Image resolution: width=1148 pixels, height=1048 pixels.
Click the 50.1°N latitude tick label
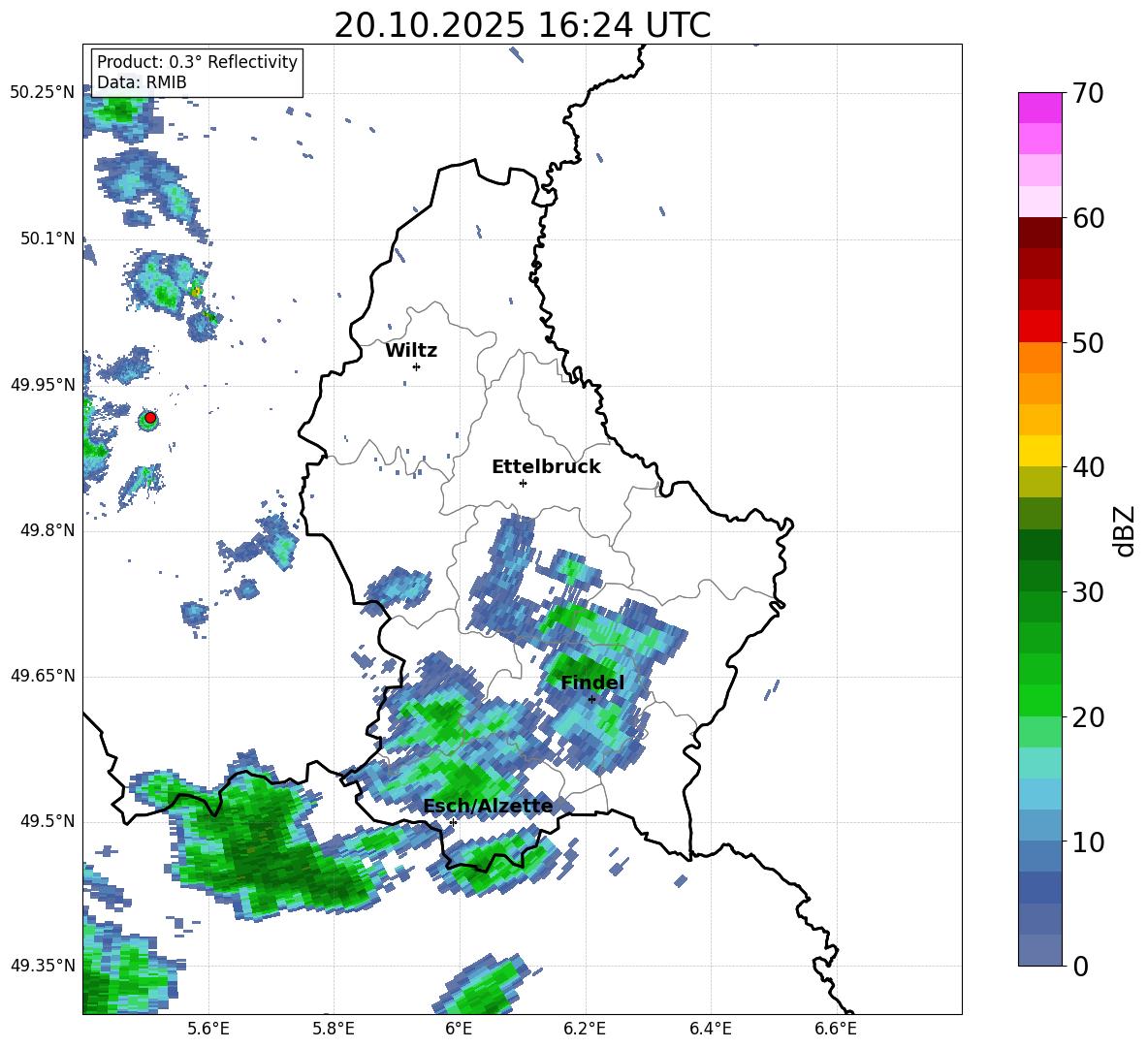coord(48,238)
